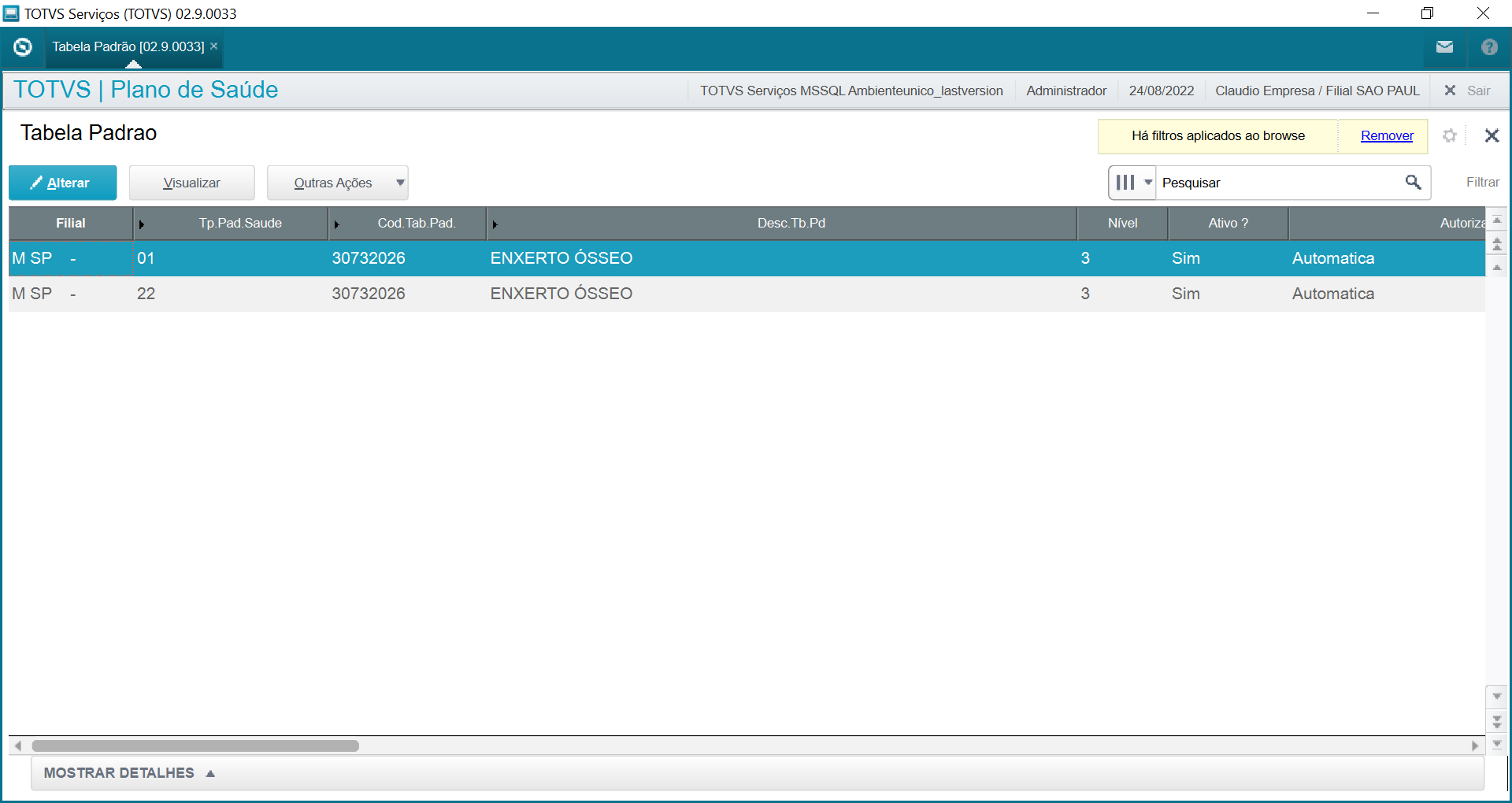
Task: Click code 30732026 in the 01 row
Action: [369, 258]
